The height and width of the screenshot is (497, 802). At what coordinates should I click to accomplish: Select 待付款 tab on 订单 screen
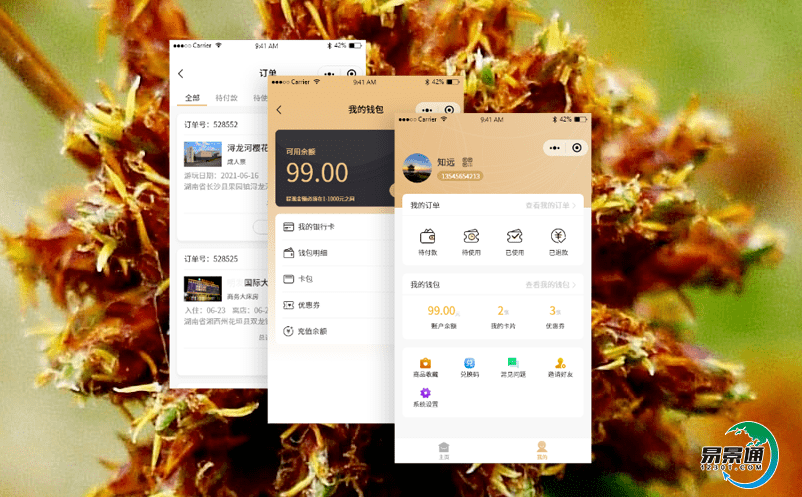(x=227, y=98)
